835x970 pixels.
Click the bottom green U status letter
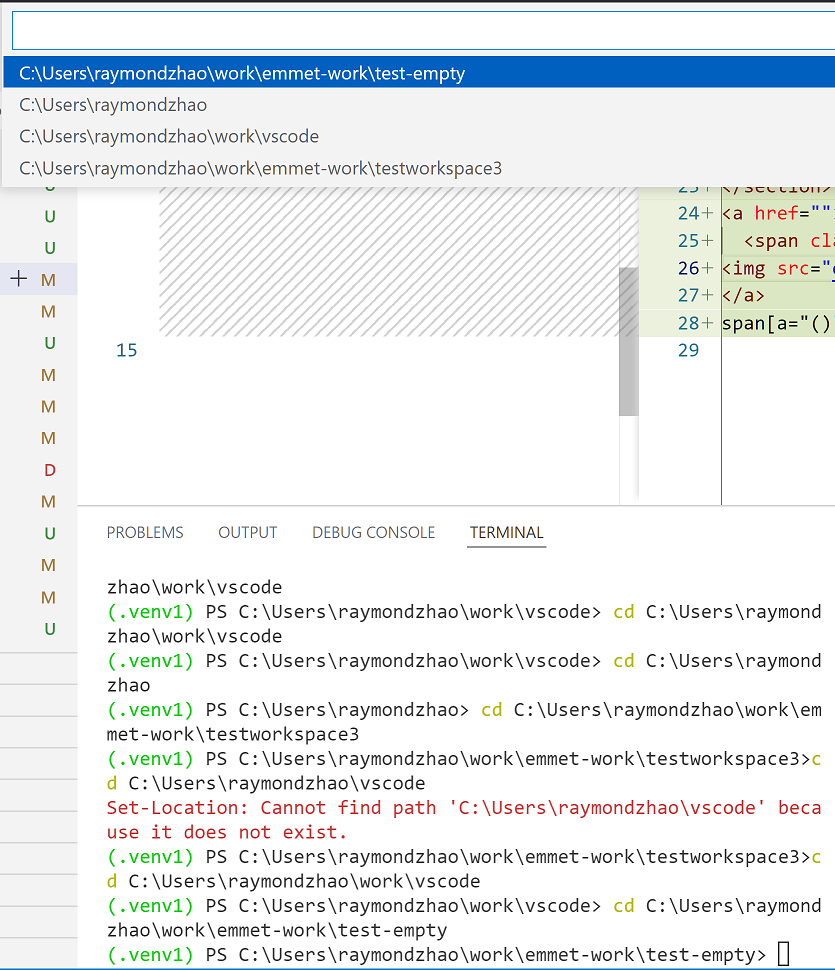click(x=48, y=629)
